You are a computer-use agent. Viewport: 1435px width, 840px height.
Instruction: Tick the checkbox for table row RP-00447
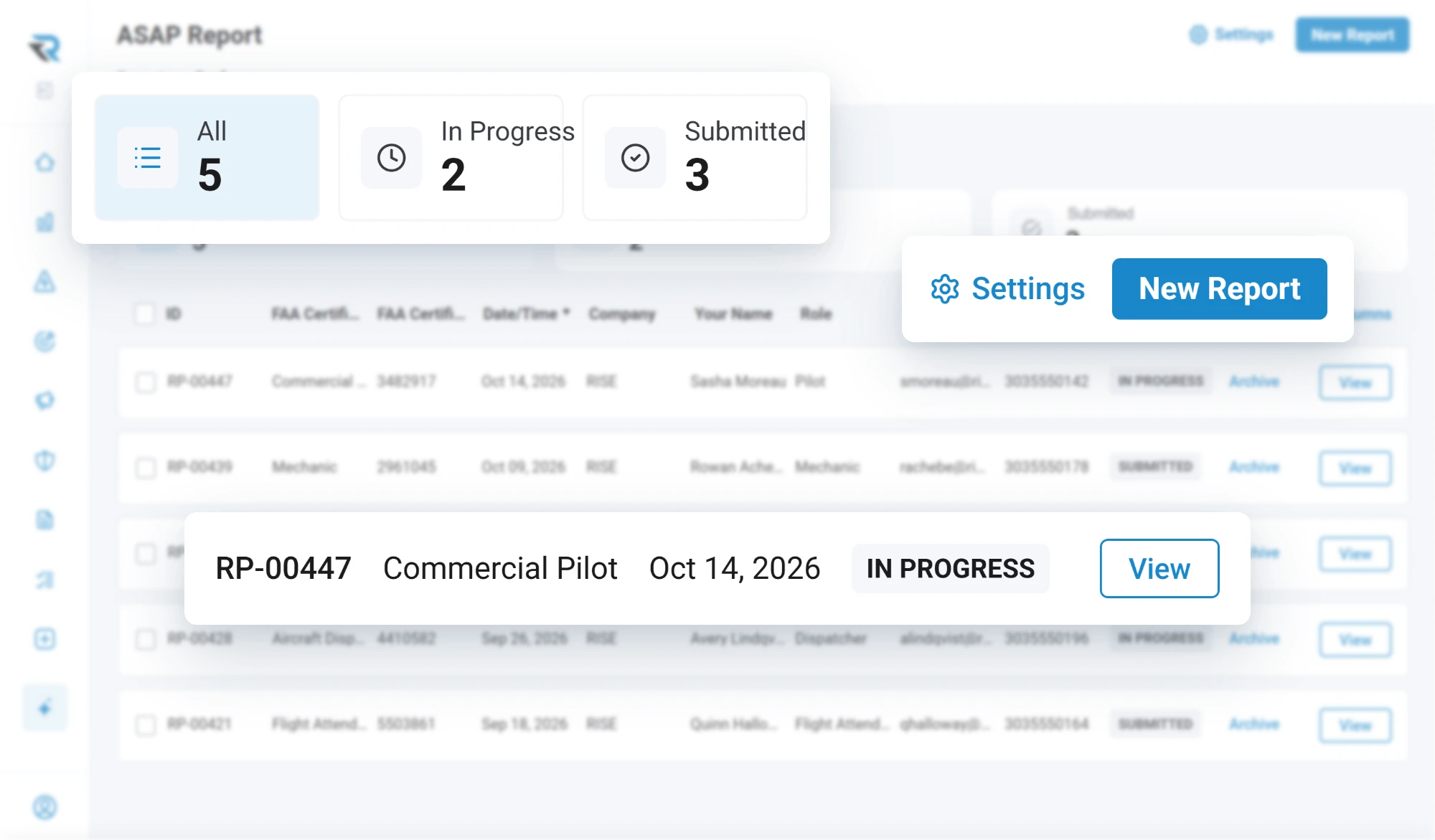click(146, 382)
